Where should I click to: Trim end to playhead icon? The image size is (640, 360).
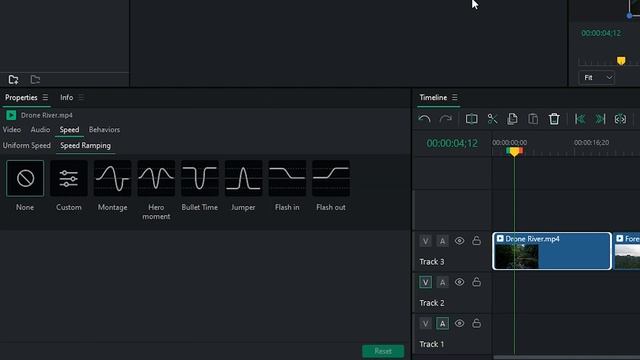[600, 119]
